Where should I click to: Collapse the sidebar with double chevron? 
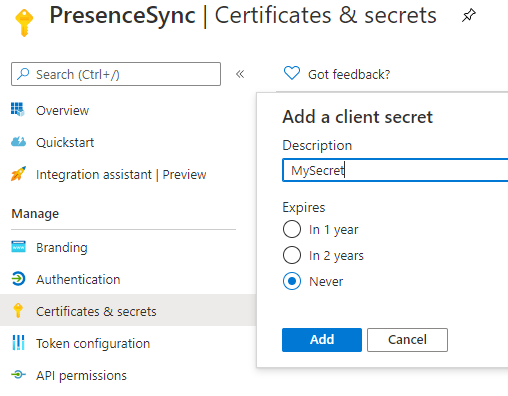coord(240,74)
